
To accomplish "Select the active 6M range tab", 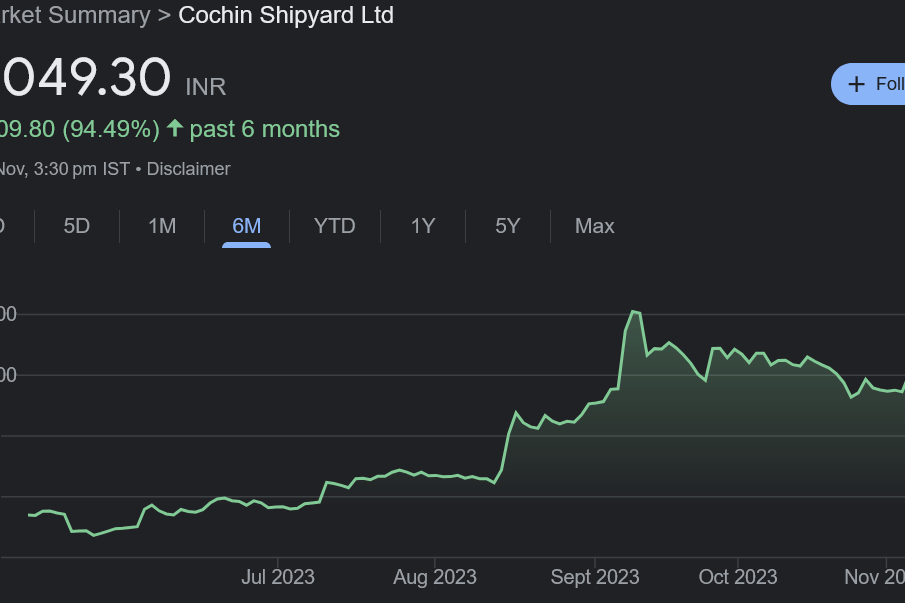I will [246, 226].
